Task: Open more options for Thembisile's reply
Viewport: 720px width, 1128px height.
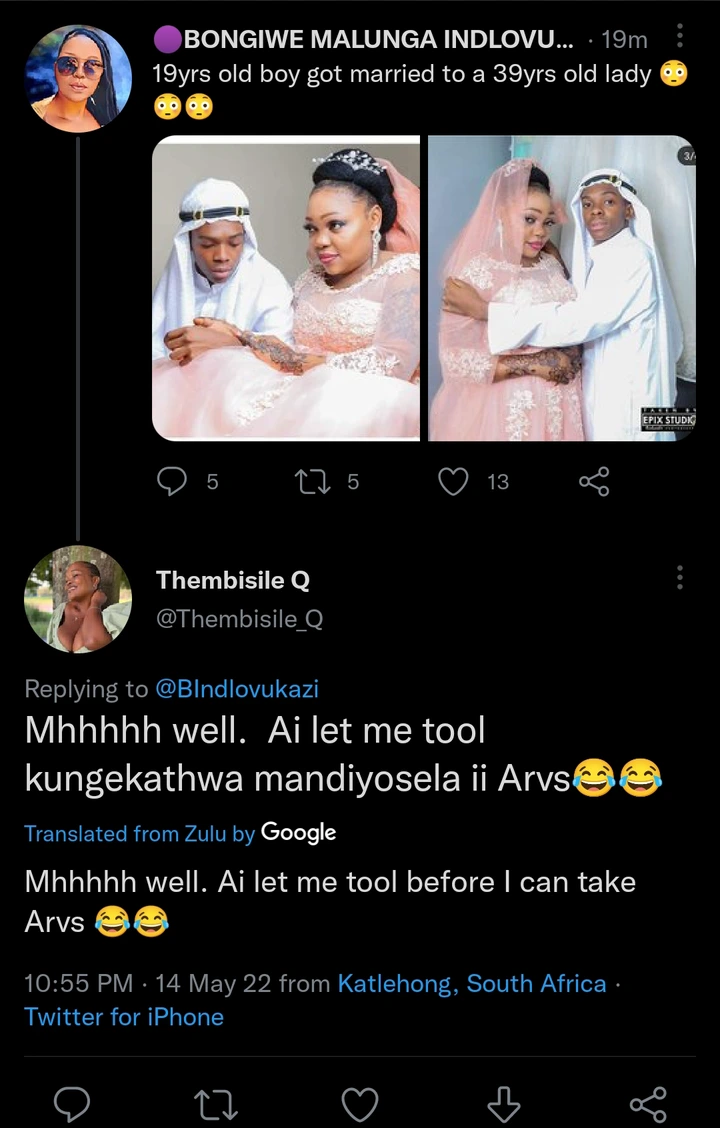Action: point(681,577)
